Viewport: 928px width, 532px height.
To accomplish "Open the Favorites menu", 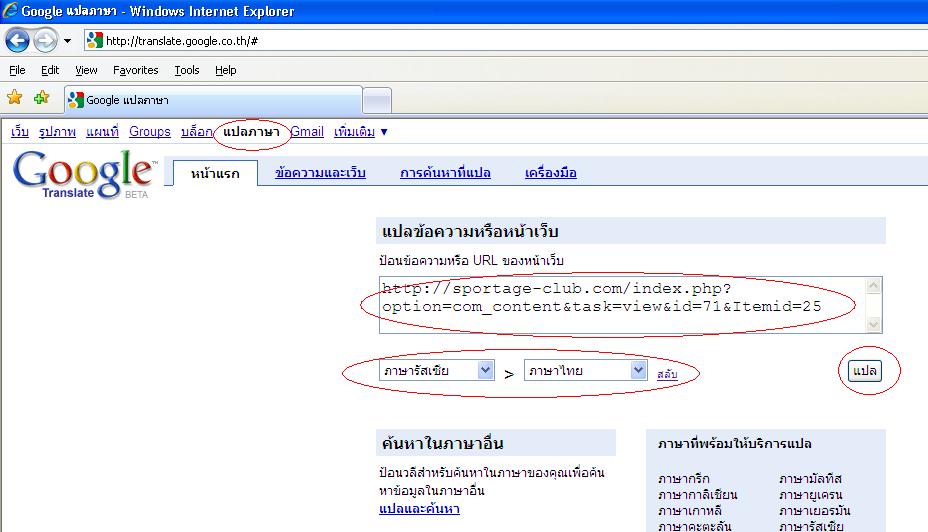I will pyautogui.click(x=135, y=70).
